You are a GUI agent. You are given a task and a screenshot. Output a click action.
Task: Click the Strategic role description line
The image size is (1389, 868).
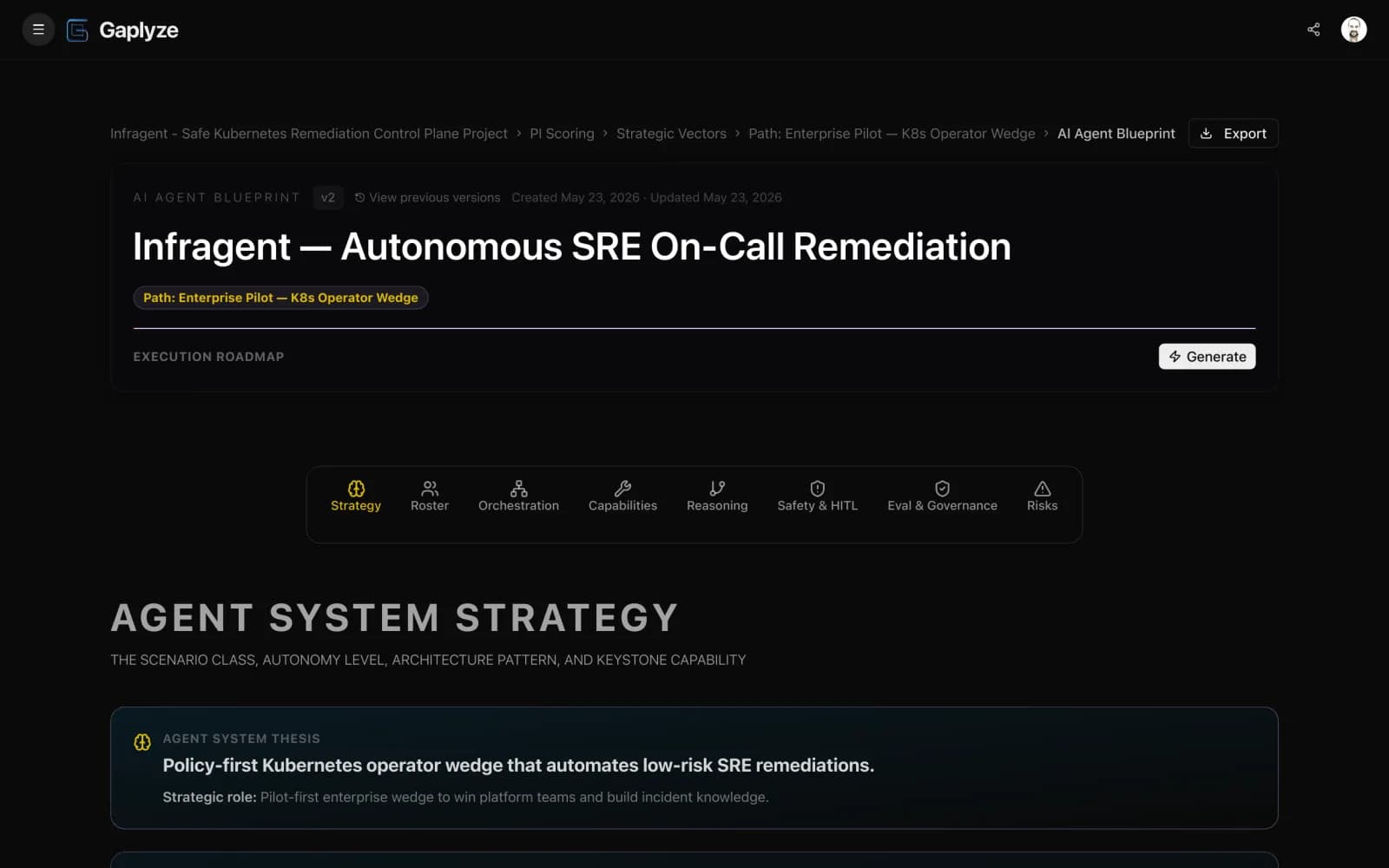[465, 797]
